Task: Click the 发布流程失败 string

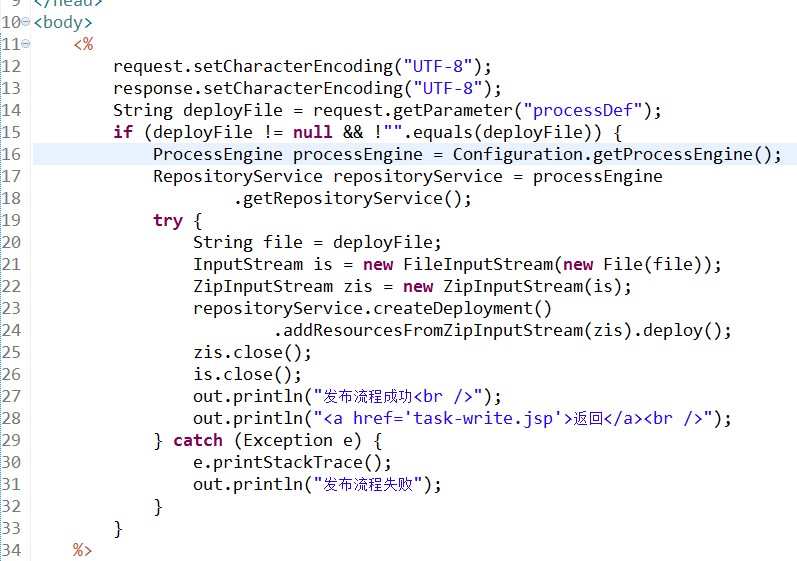Action: point(368,484)
